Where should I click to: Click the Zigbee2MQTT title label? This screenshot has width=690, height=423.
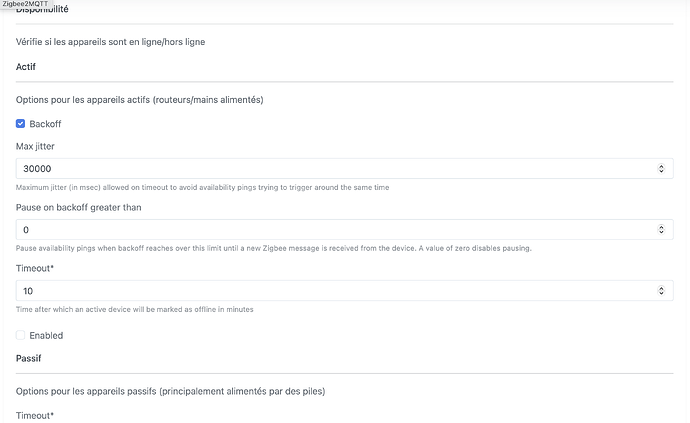(27, 5)
